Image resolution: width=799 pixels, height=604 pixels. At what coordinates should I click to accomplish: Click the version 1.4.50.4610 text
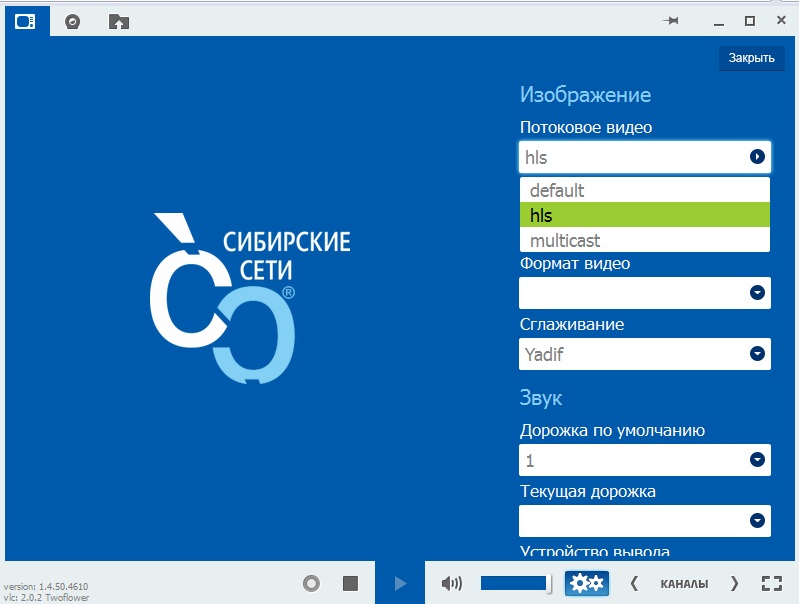coord(45,586)
